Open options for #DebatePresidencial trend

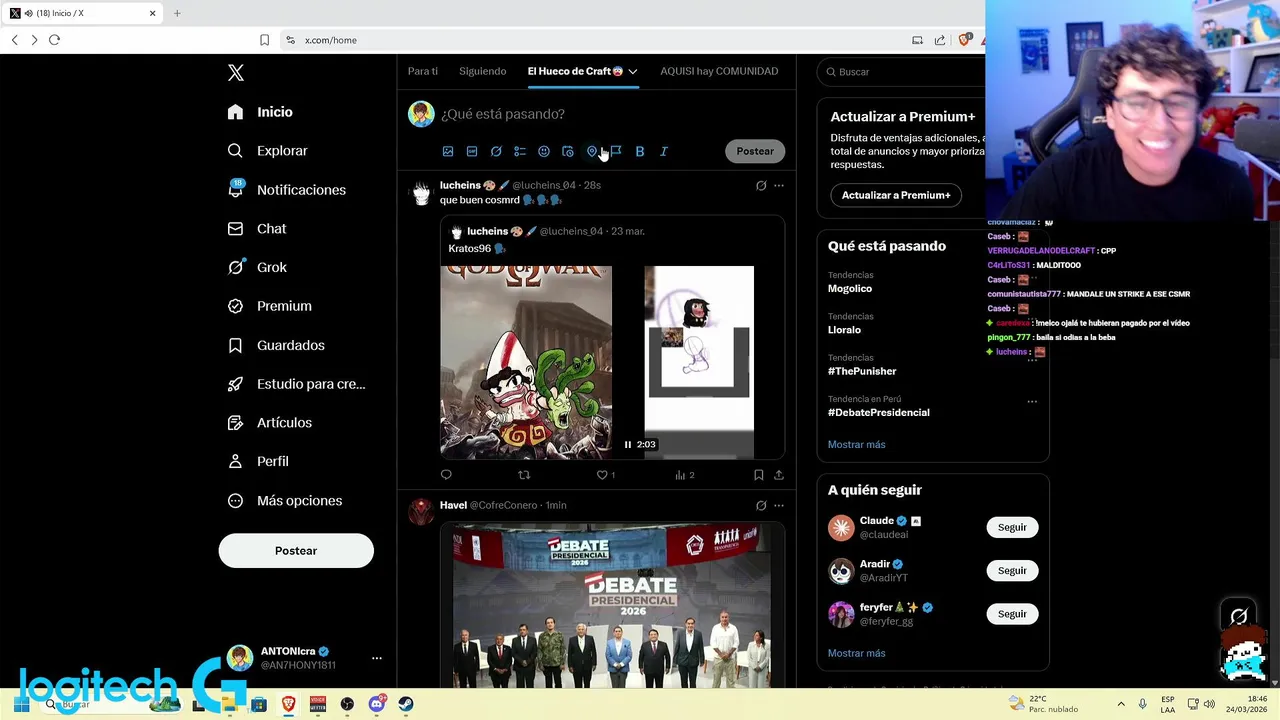point(1032,402)
